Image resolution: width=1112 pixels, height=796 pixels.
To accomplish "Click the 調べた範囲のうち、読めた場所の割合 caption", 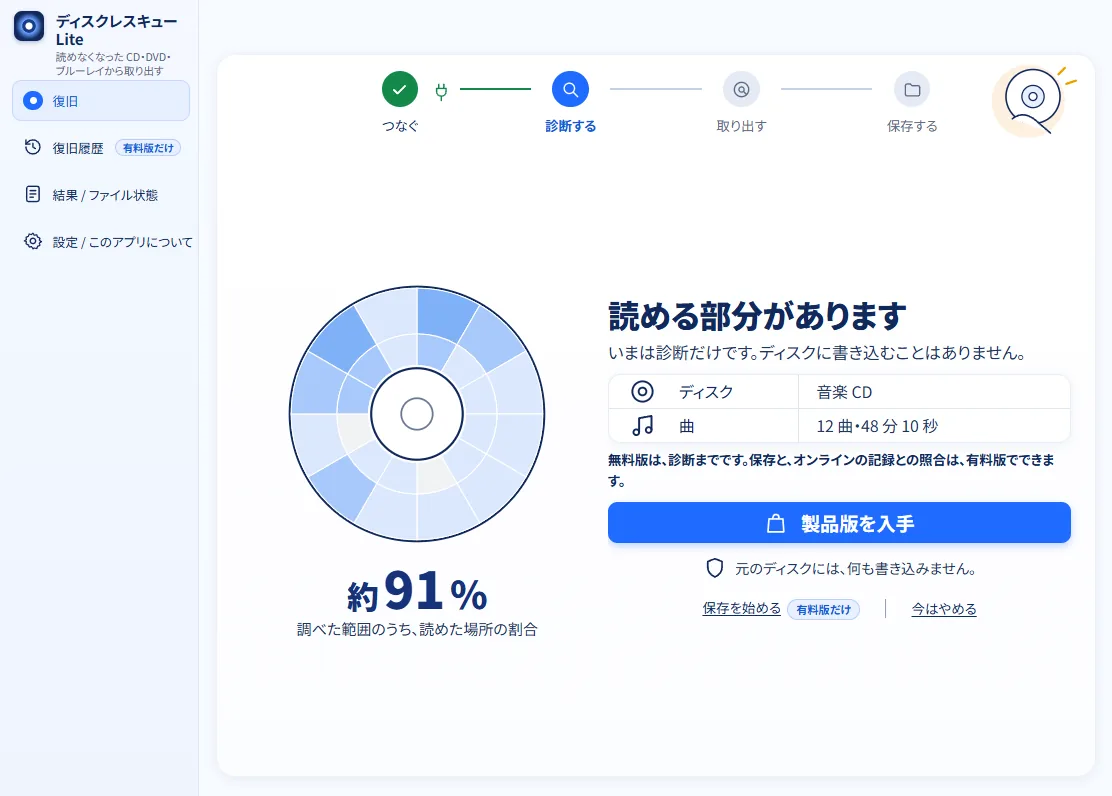I will [x=417, y=629].
